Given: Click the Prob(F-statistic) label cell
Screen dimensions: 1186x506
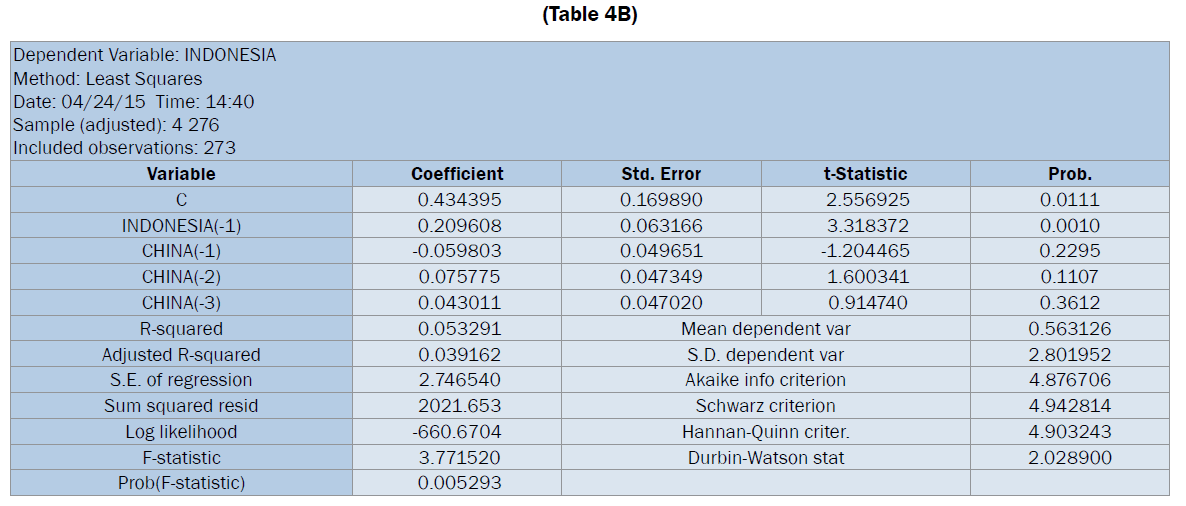Looking at the screenshot, I should [181, 483].
